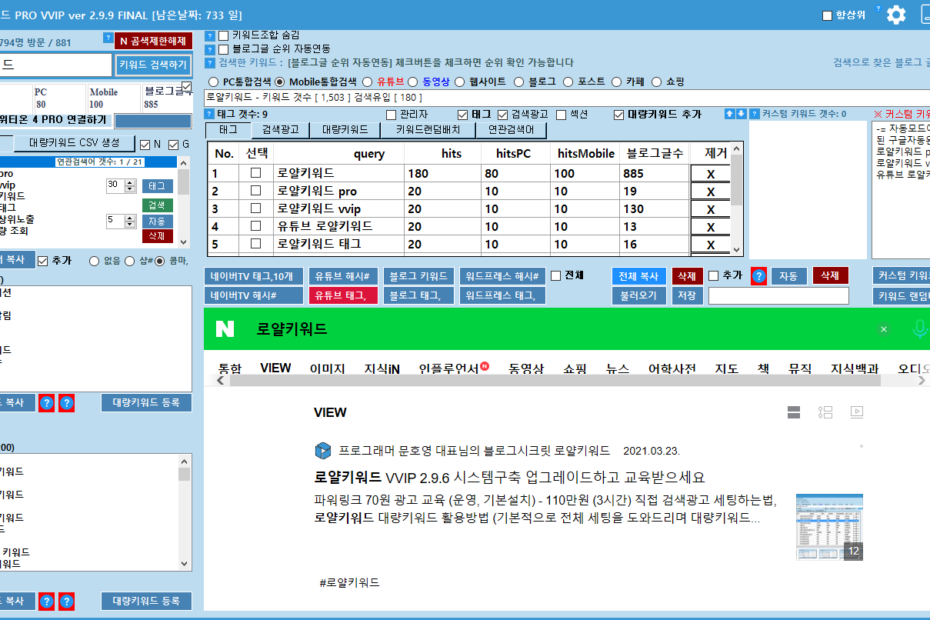Enable the 항상위 always-on-top checkbox
Viewport: 930px width, 620px height.
point(827,15)
